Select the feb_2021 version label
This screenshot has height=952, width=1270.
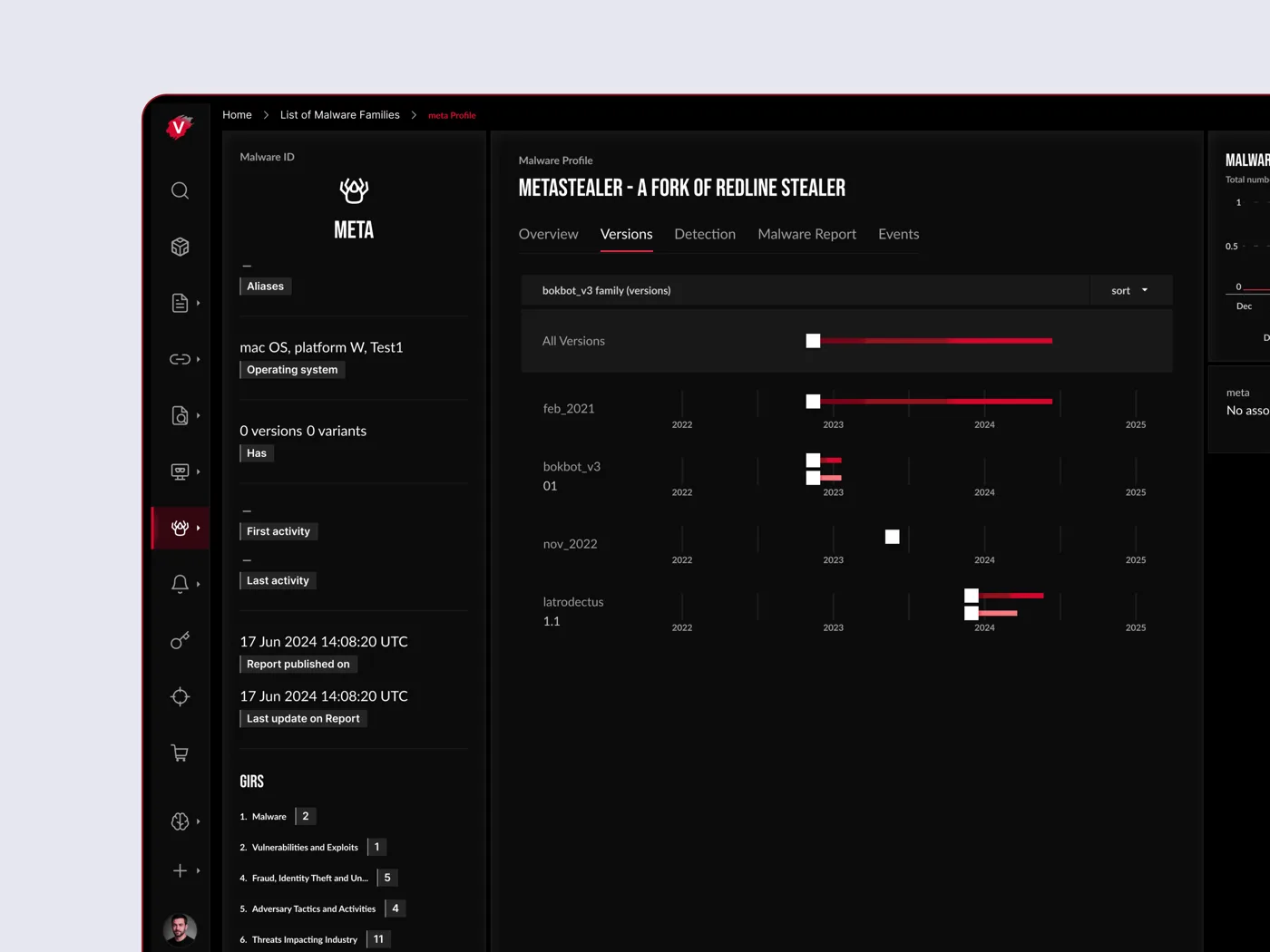[x=569, y=409]
